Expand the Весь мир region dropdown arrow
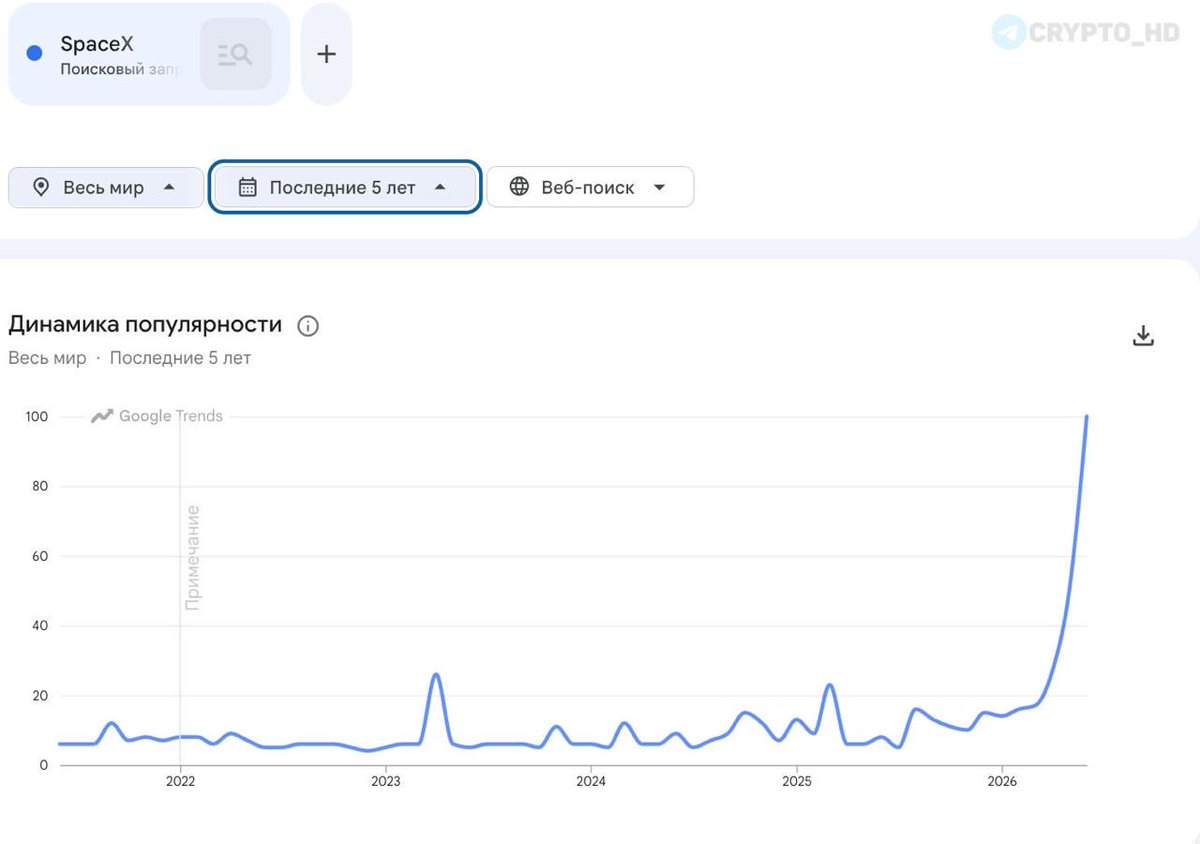 169,187
